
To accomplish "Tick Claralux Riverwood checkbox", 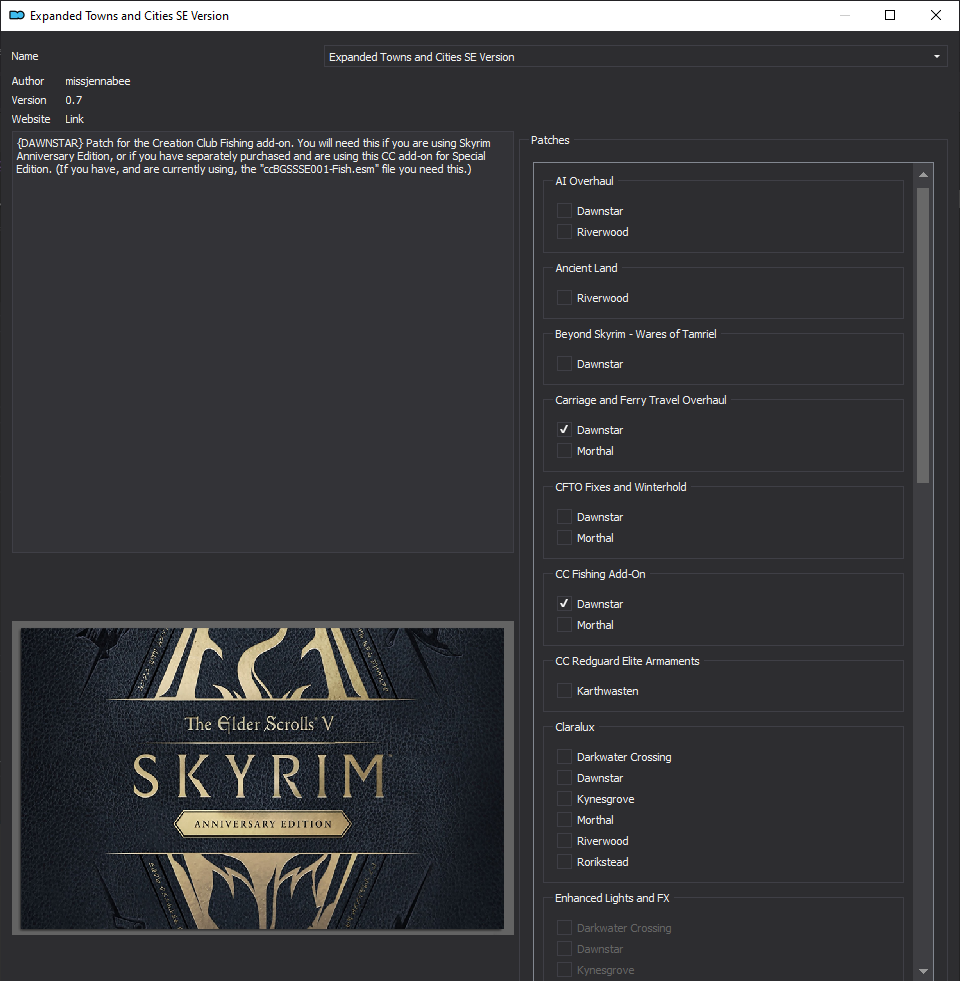I will point(564,841).
